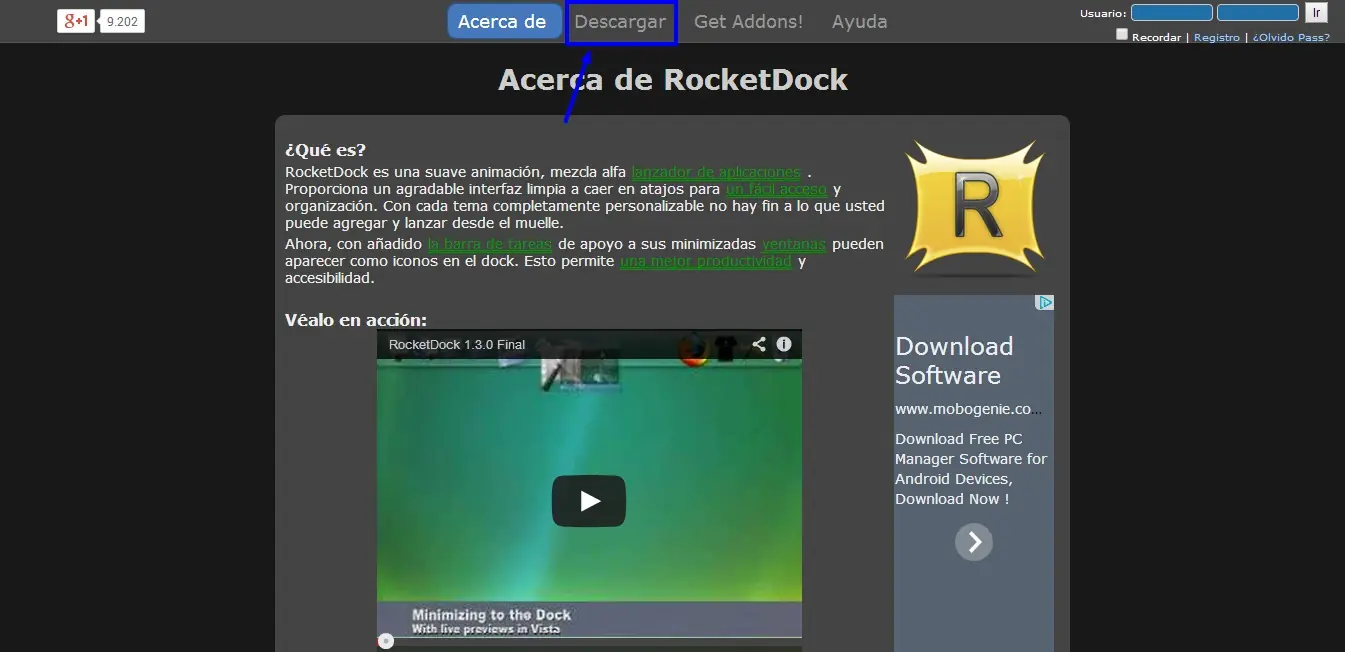Click the Véalo en acción: heading
Viewport: 1345px width, 652px height.
click(356, 320)
